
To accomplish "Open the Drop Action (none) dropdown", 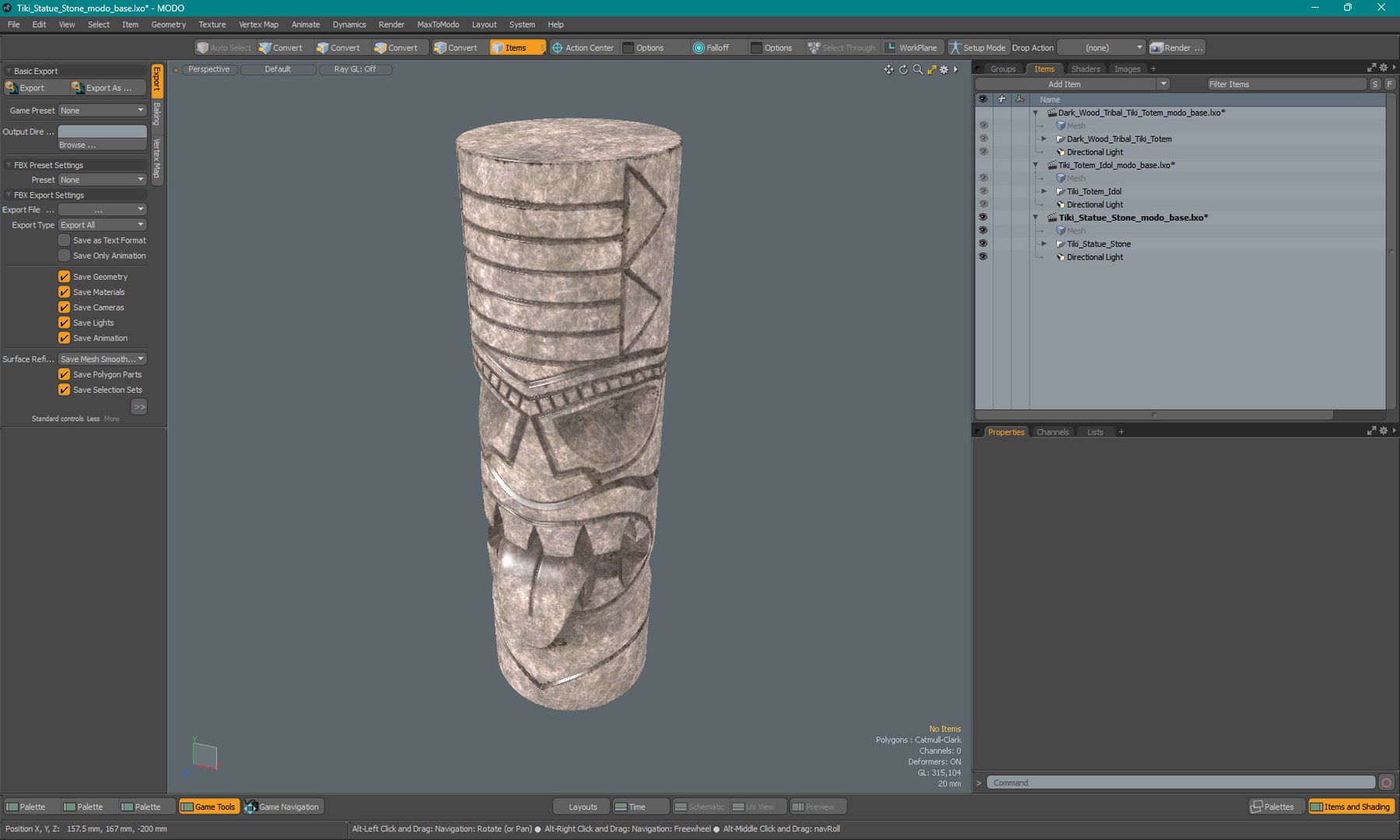I will pyautogui.click(x=1101, y=47).
